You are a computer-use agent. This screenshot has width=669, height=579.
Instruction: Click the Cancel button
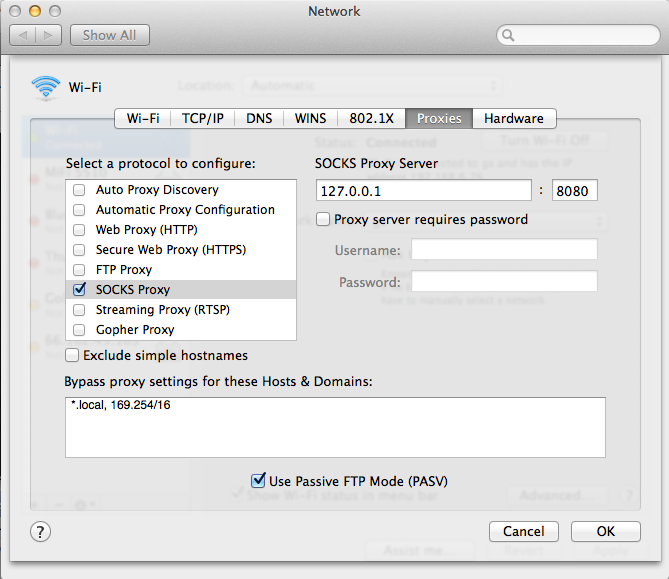tap(524, 531)
